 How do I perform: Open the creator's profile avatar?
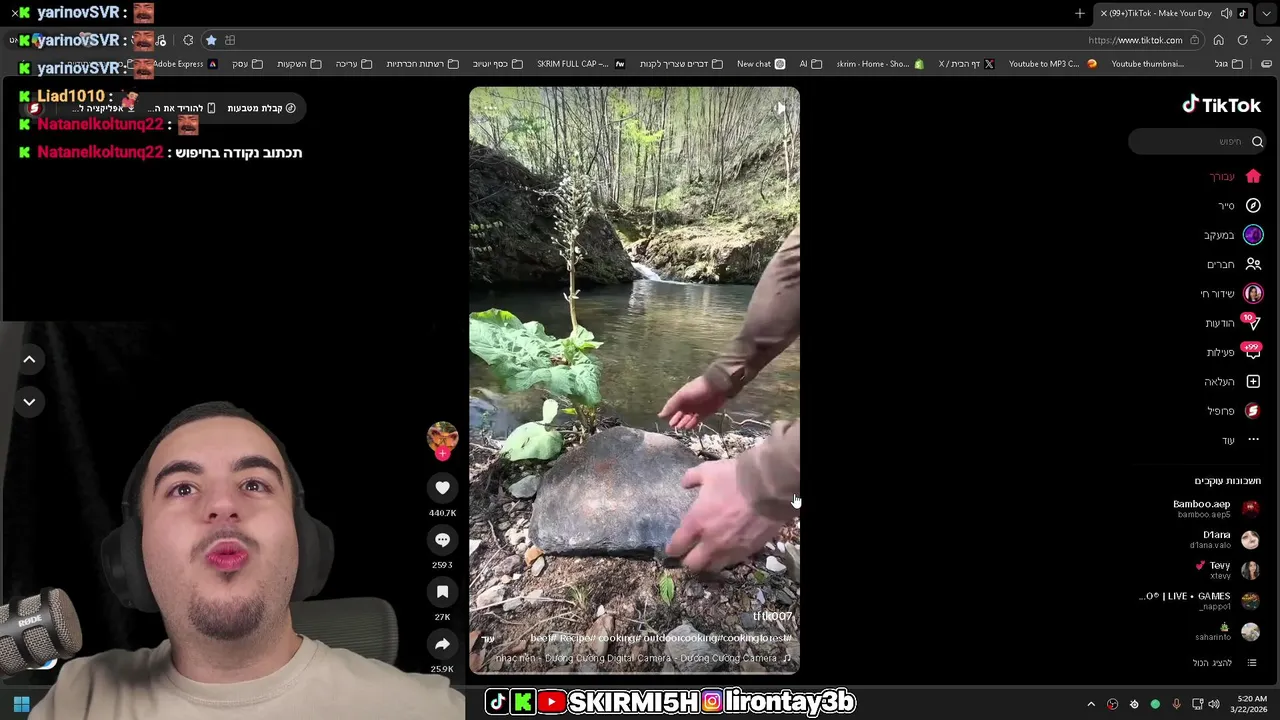click(x=442, y=436)
